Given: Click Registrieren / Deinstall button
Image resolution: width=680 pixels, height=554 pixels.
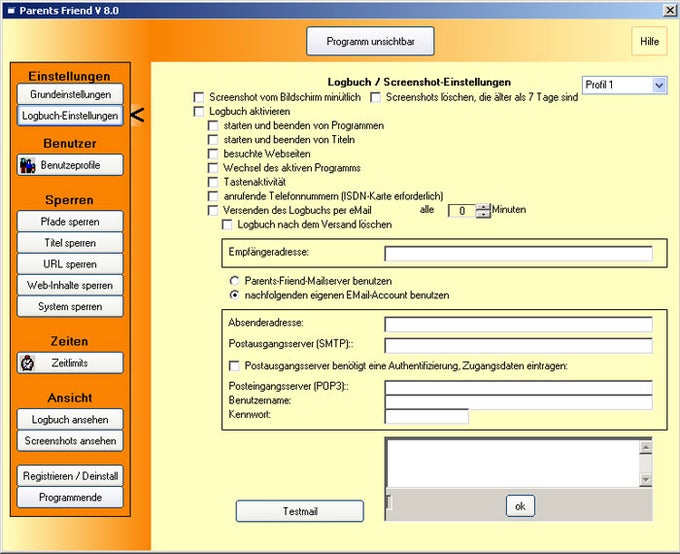Looking at the screenshot, I should point(70,476).
